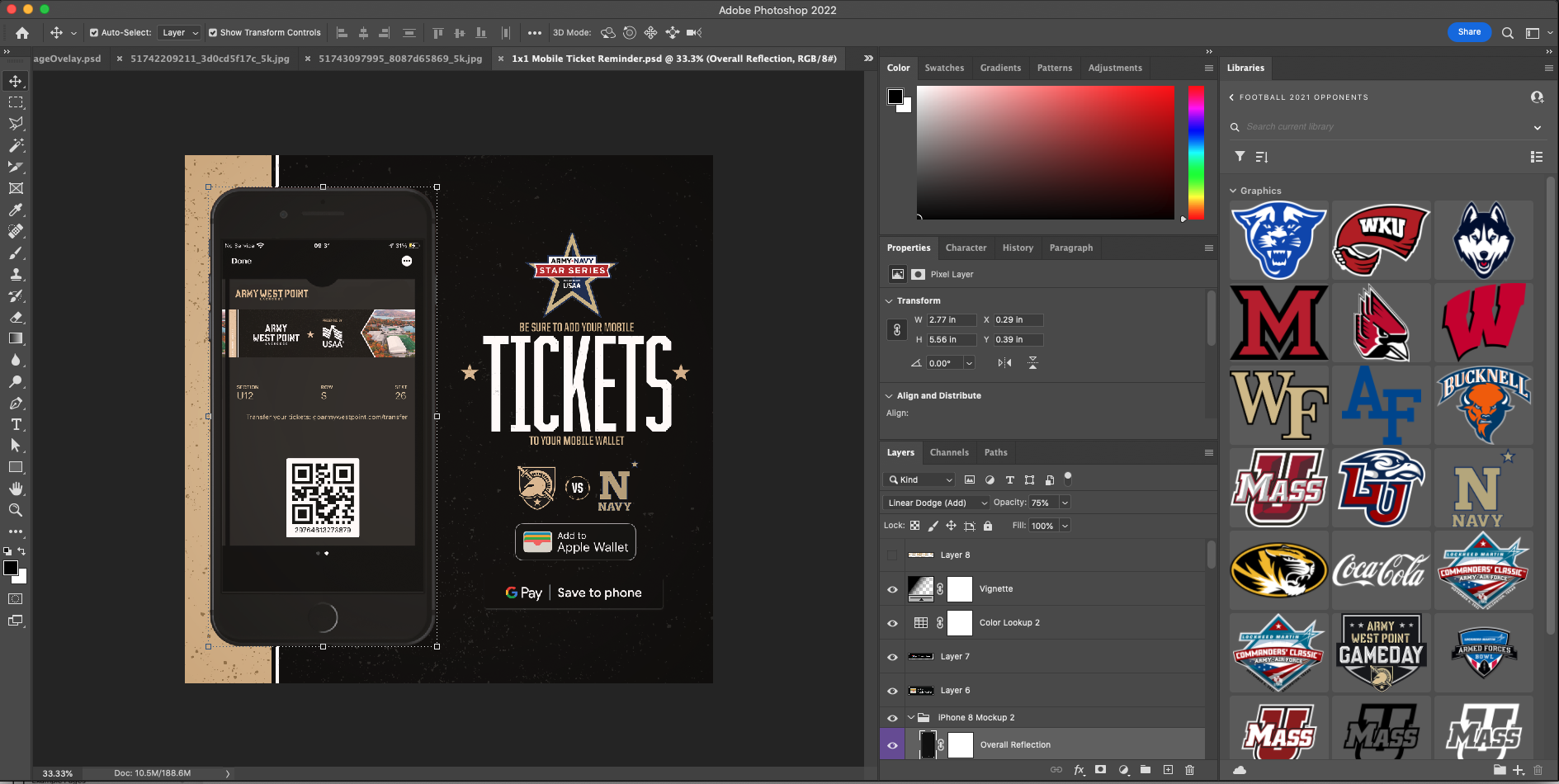Flip horizontally in Transform properties
This screenshot has height=784, width=1559.
pyautogui.click(x=1004, y=363)
